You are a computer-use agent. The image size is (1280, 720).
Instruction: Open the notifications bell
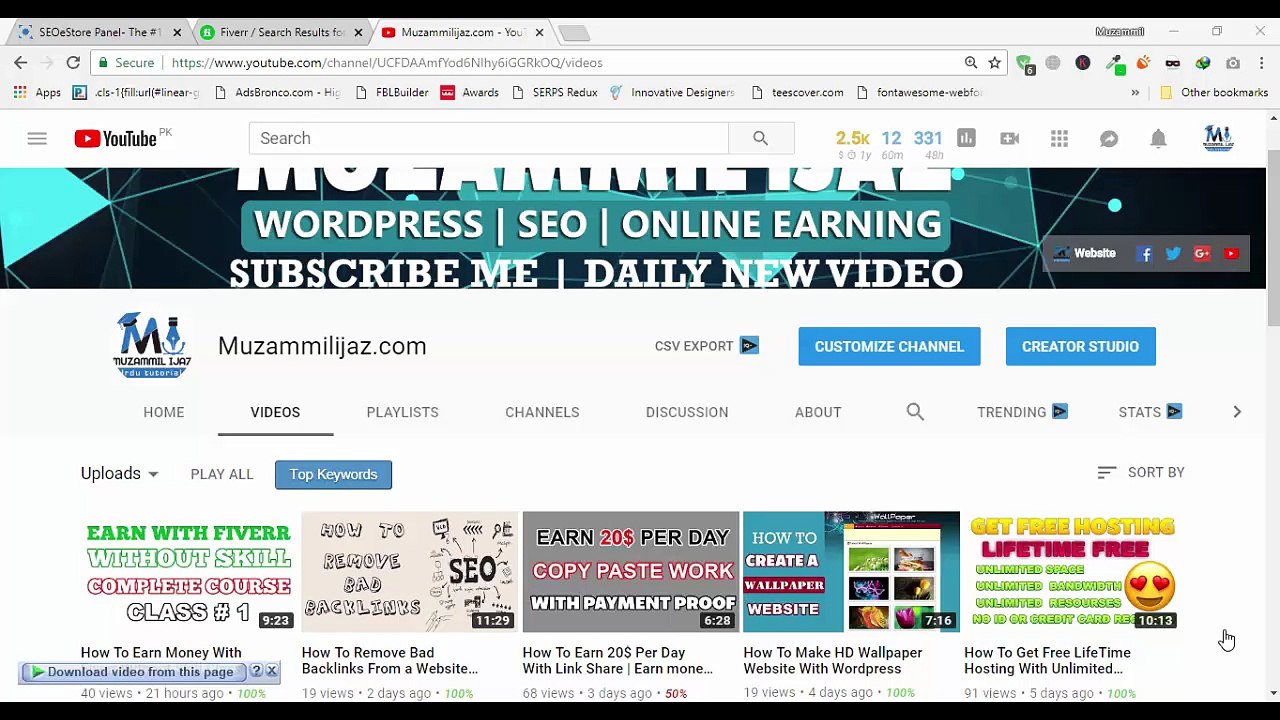(1158, 139)
